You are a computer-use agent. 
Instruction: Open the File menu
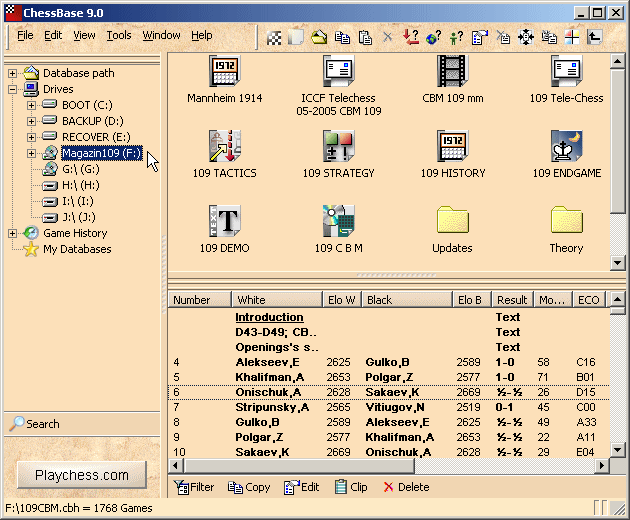click(25, 35)
